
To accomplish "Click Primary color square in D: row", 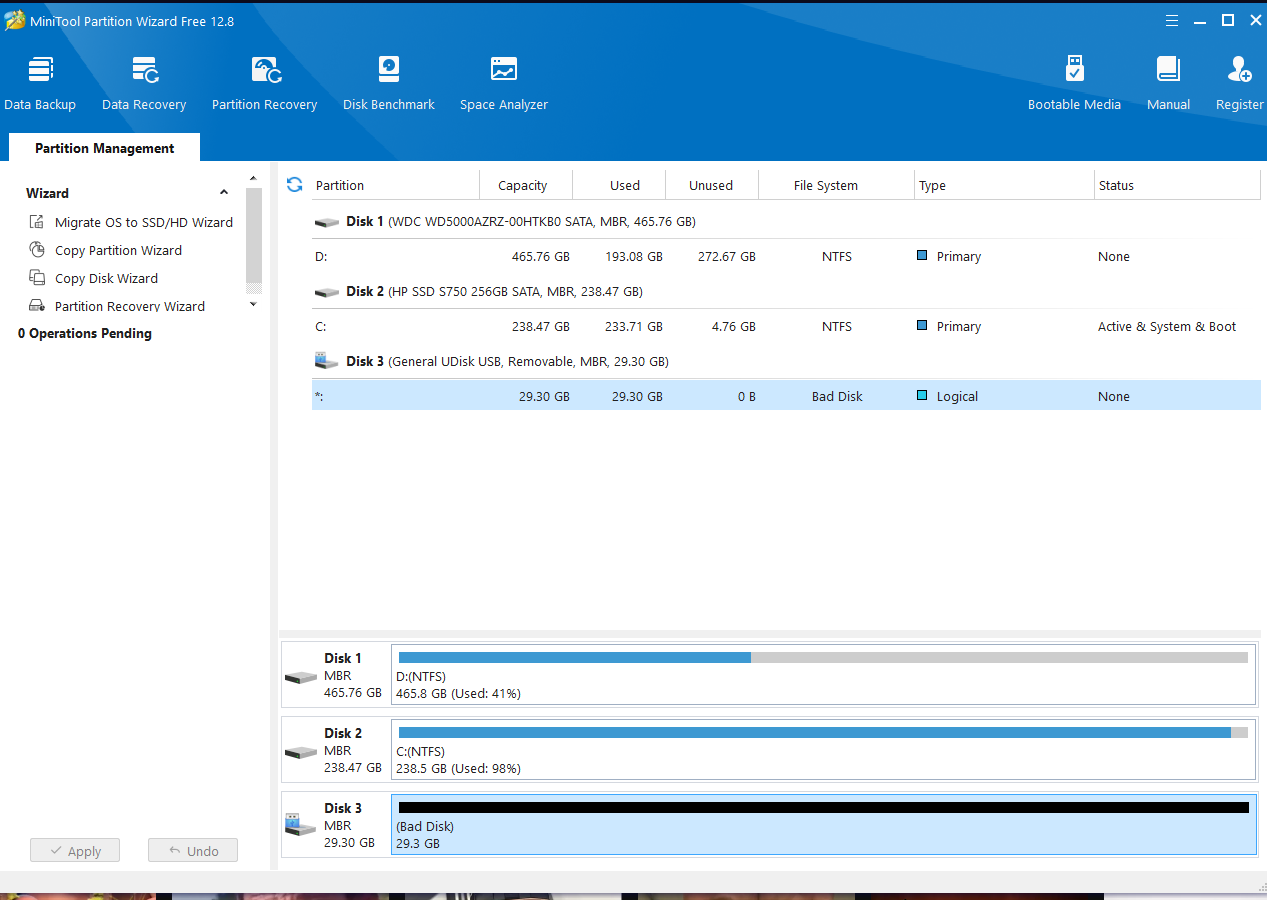I will click(922, 256).
